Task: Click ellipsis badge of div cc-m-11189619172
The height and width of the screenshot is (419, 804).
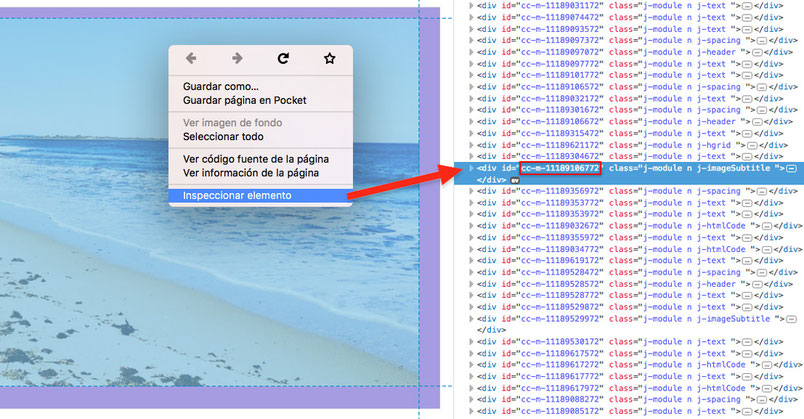Action: [748, 261]
